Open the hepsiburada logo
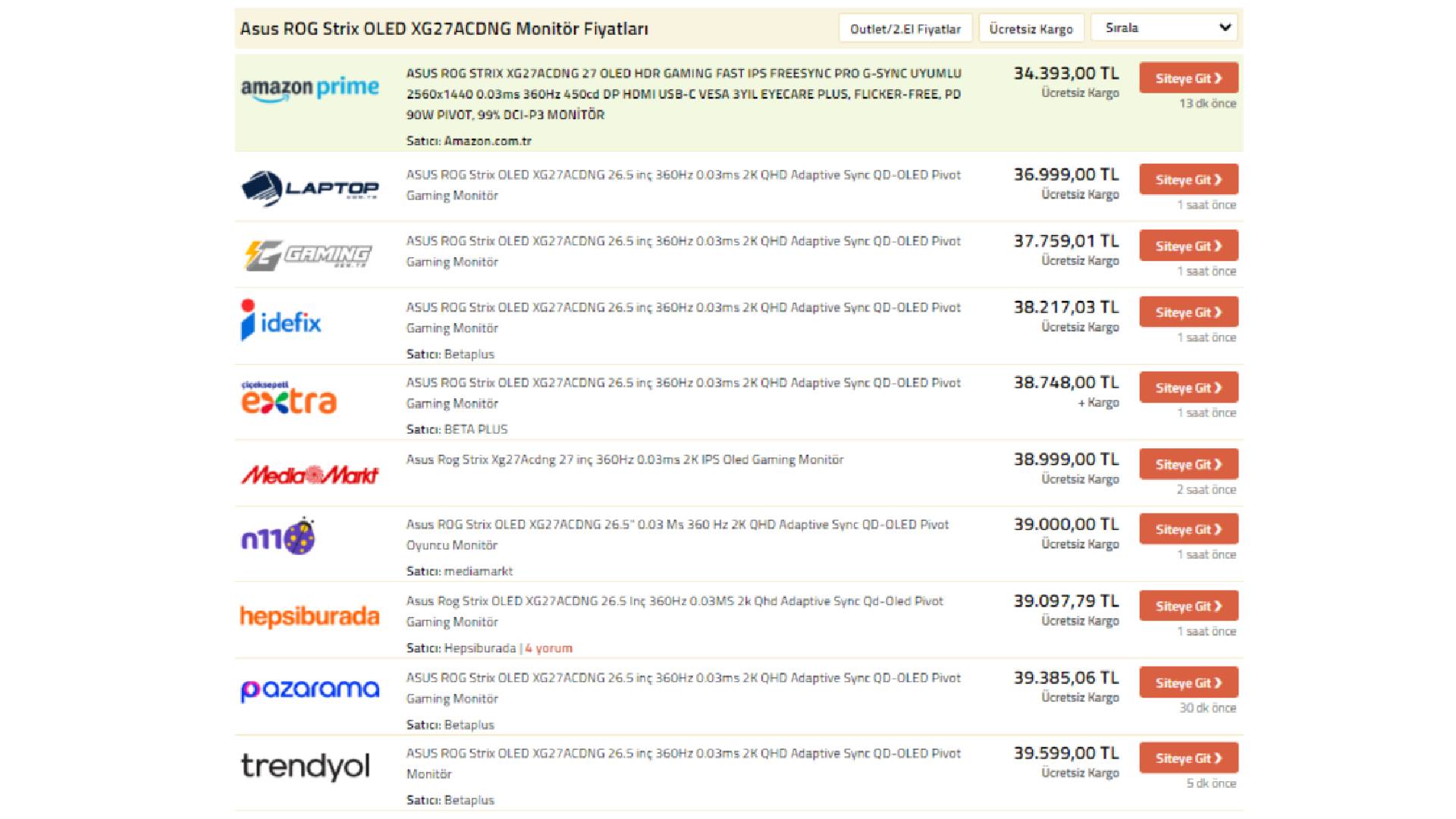 tap(309, 617)
